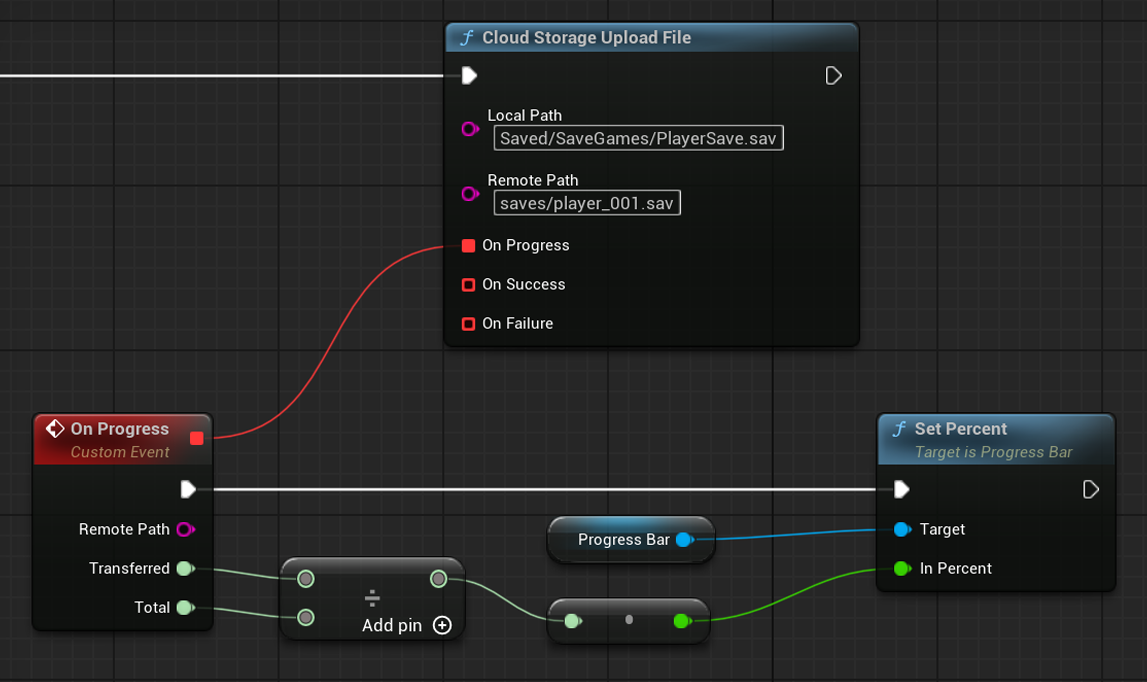Click Cloud Storage Upload File output exec pin
1147x682 pixels.
coord(833,76)
